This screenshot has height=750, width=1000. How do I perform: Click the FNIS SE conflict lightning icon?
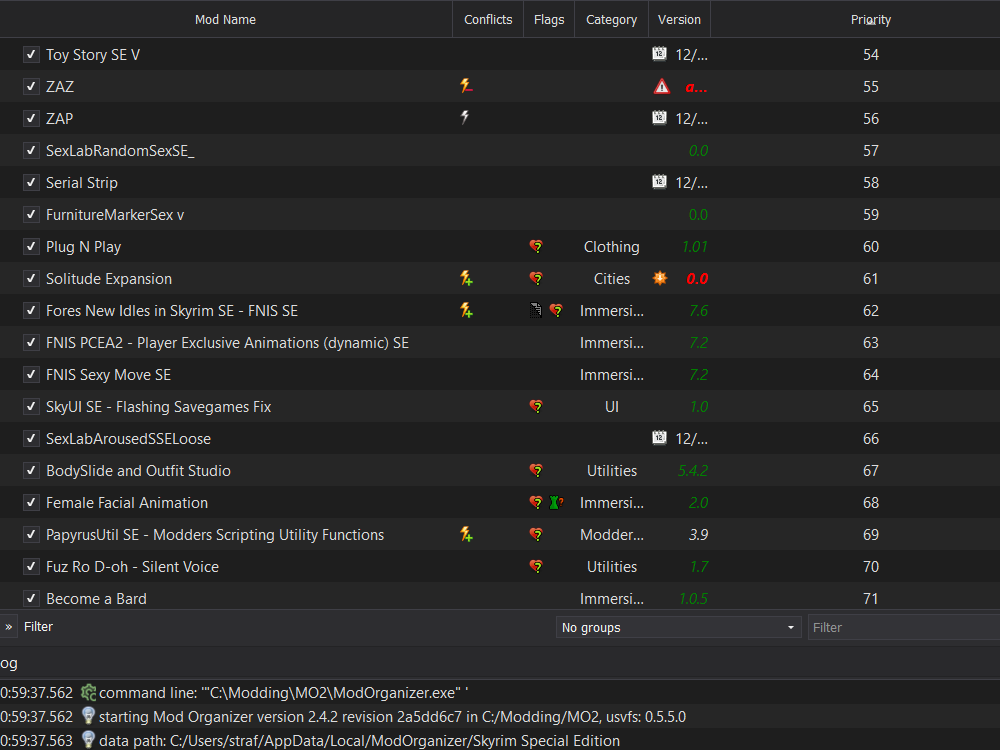pos(466,310)
